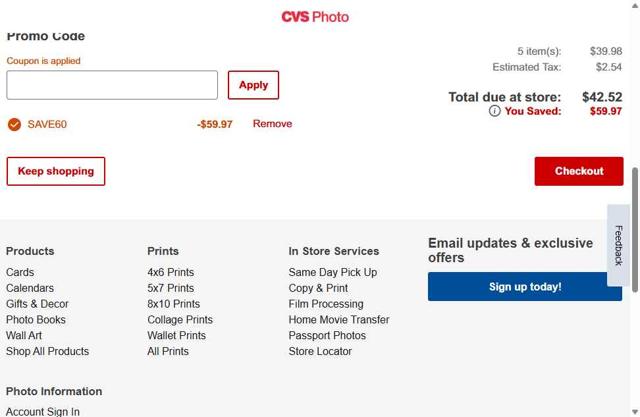Proceed with the Checkout button
Screen dimensions: 640x417
579,171
